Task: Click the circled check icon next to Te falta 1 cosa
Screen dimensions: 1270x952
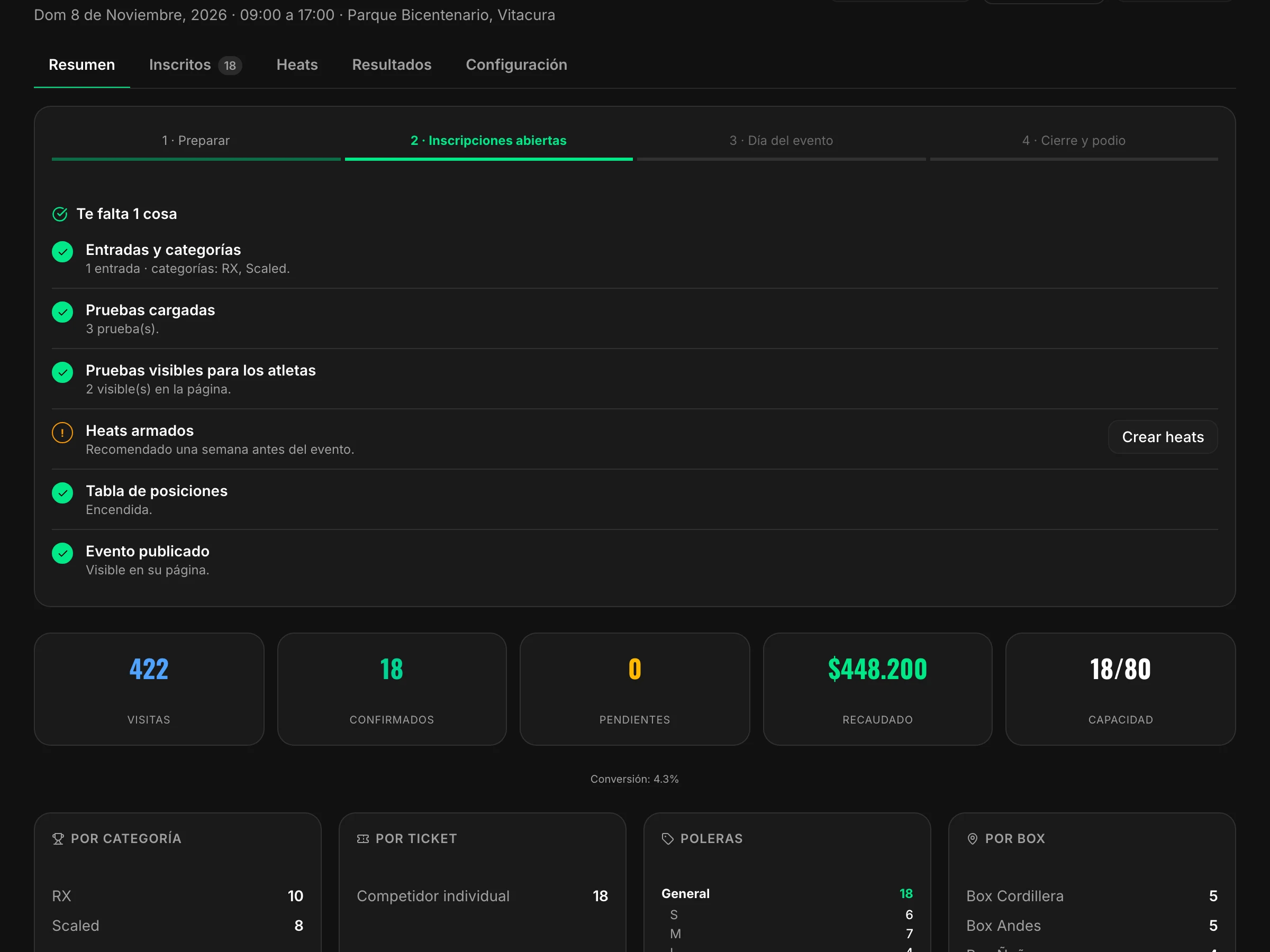Action: click(x=60, y=215)
